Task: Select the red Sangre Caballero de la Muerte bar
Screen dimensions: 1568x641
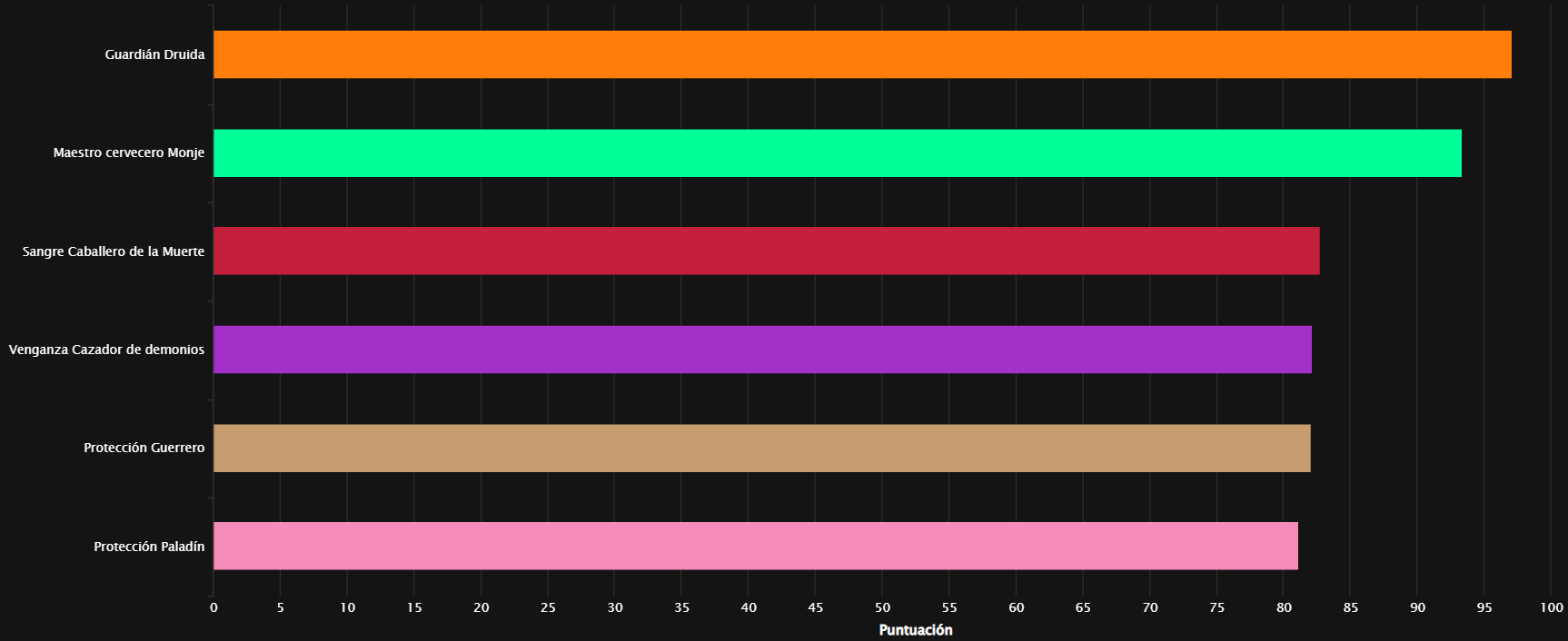Action: point(767,251)
